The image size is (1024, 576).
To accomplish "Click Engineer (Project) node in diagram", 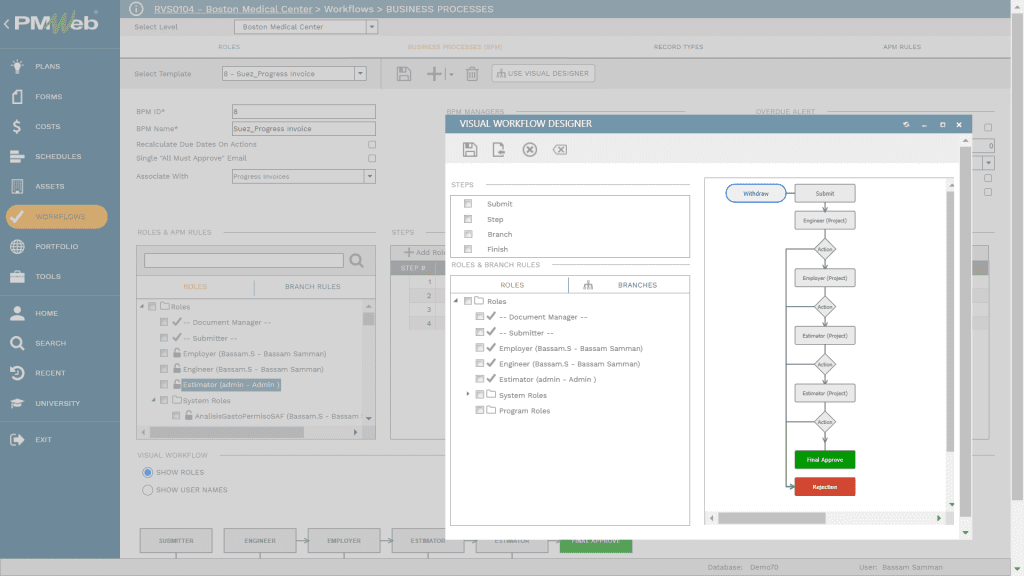I will pyautogui.click(x=825, y=221).
